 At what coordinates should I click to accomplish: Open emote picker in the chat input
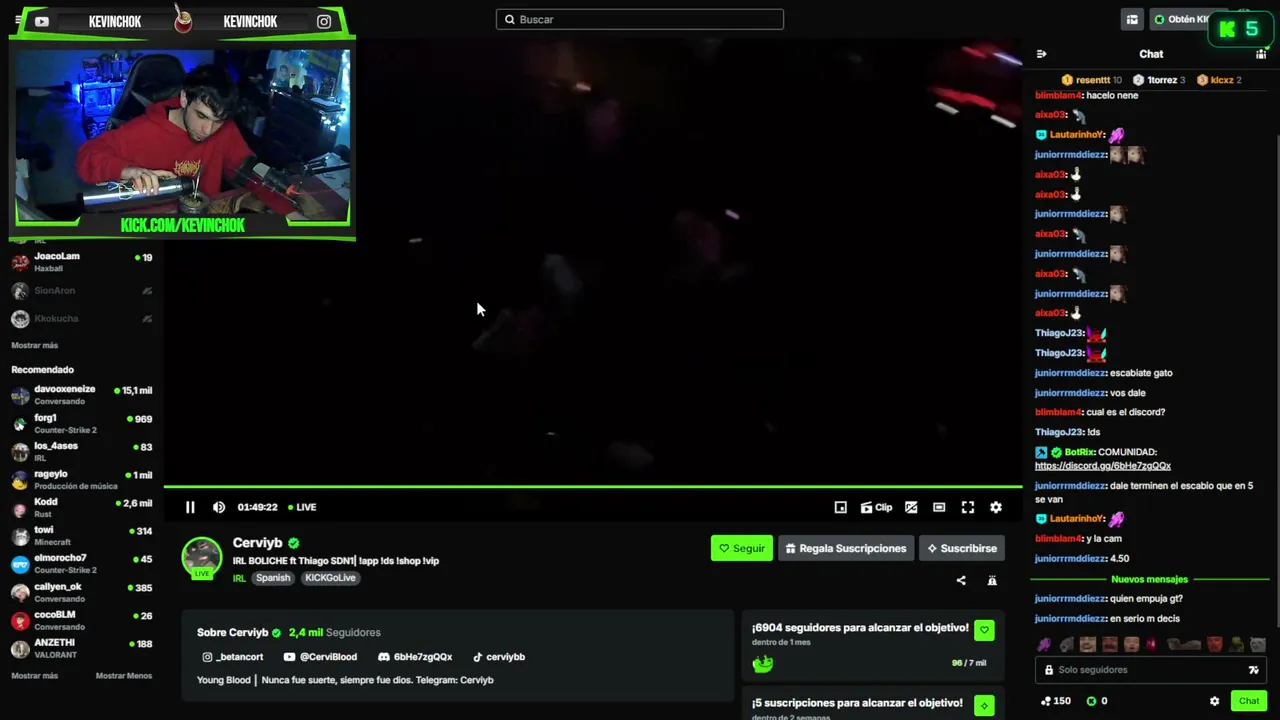(1253, 670)
